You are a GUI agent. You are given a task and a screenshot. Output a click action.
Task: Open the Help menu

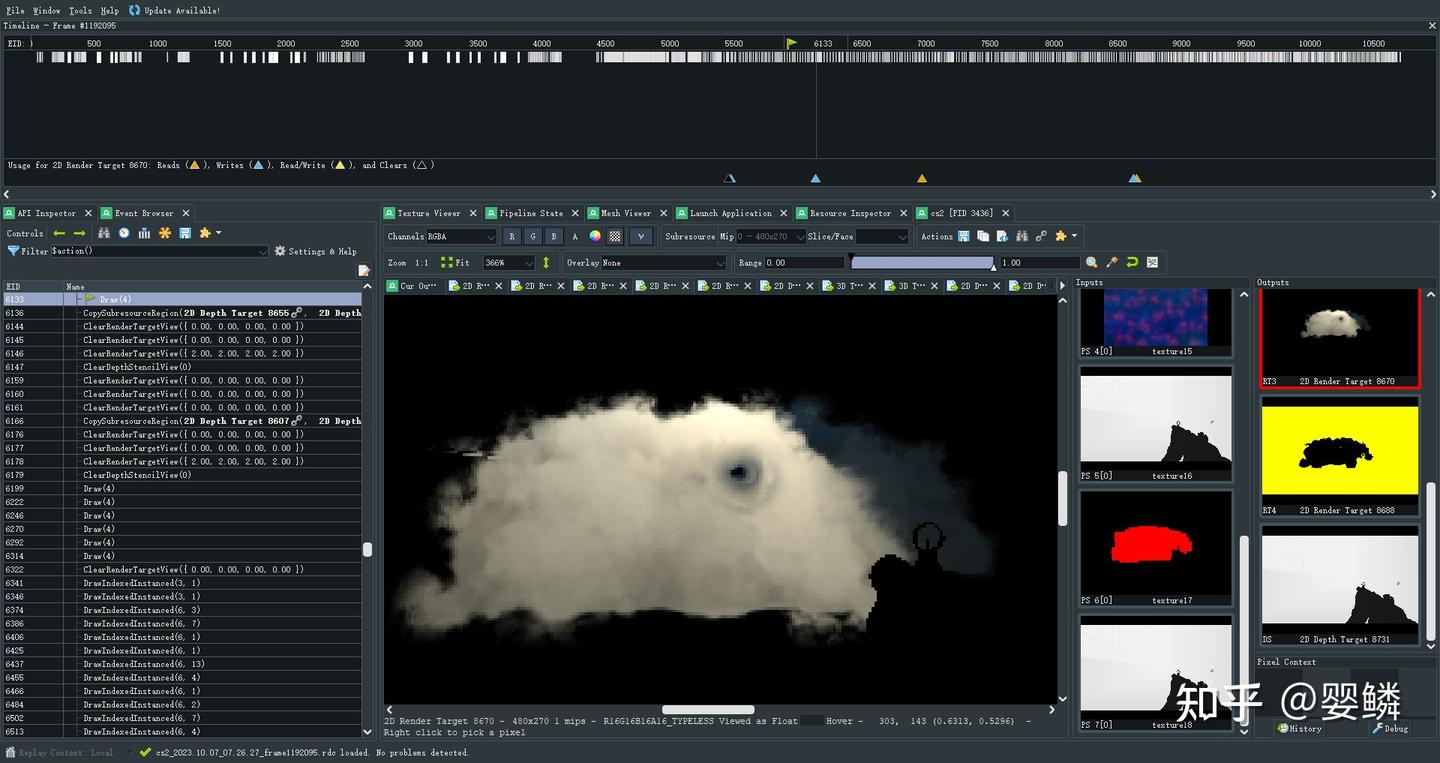coord(109,10)
